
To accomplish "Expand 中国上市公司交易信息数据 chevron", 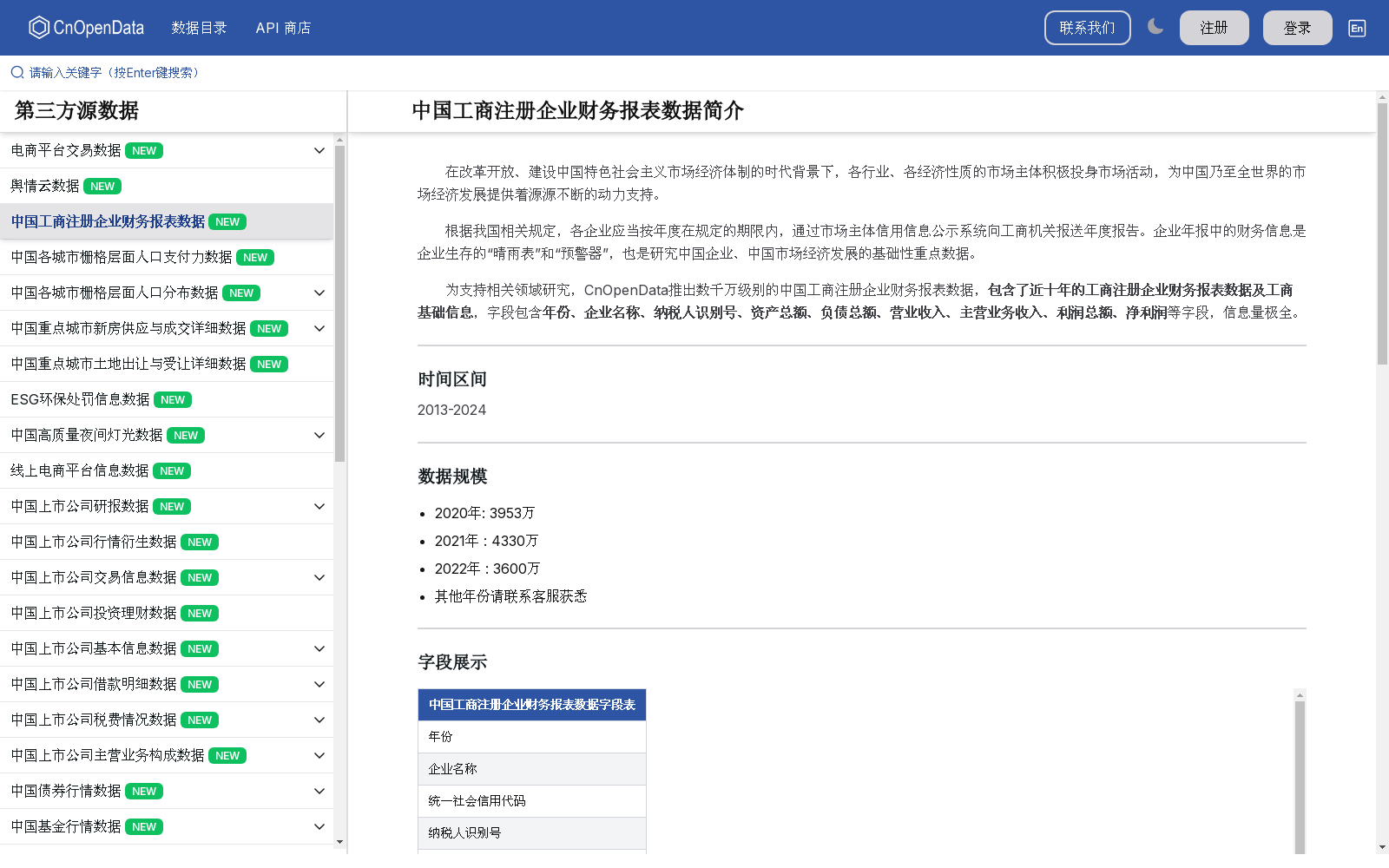I will [319, 577].
